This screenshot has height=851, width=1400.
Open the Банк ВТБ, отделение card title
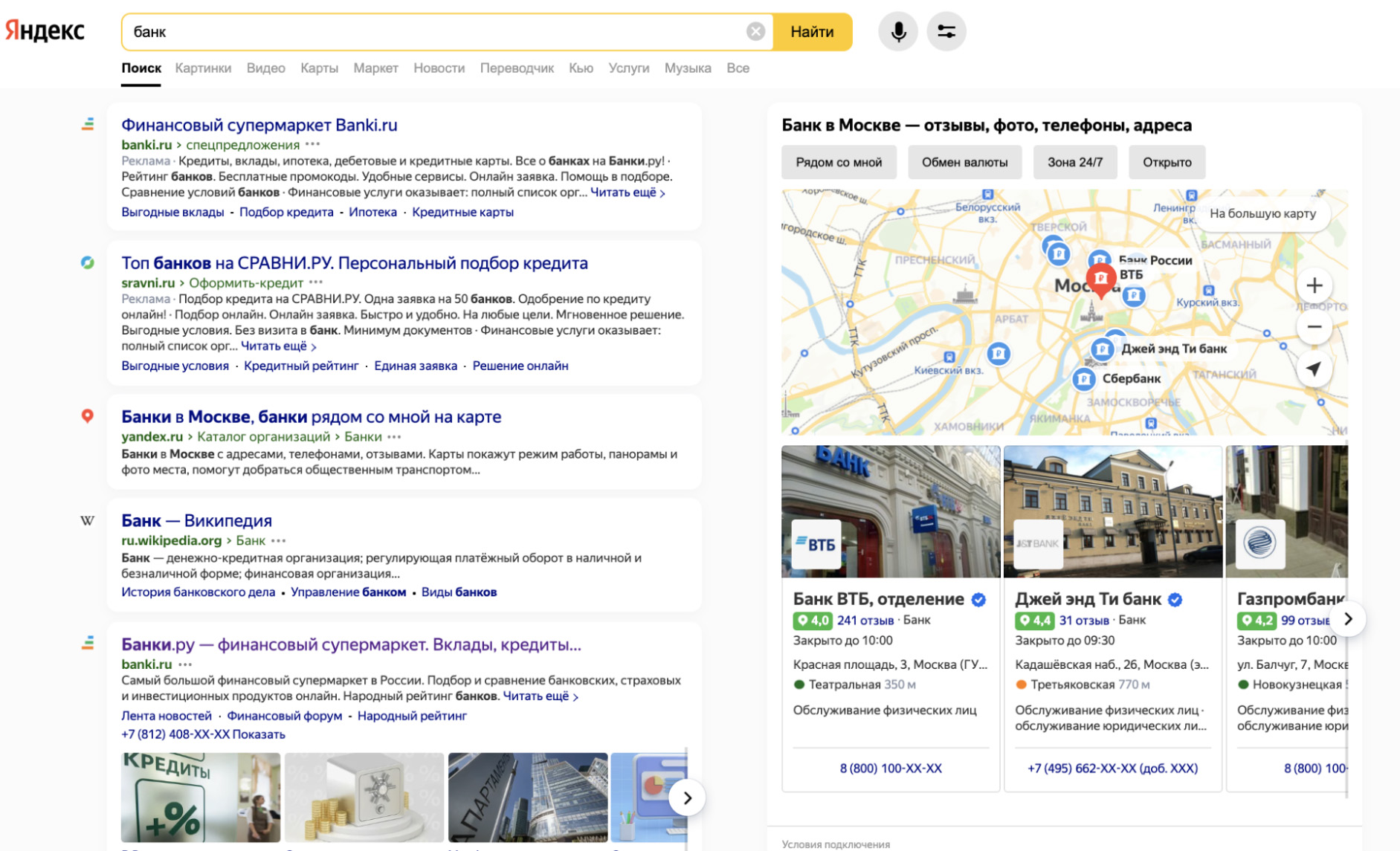(878, 599)
